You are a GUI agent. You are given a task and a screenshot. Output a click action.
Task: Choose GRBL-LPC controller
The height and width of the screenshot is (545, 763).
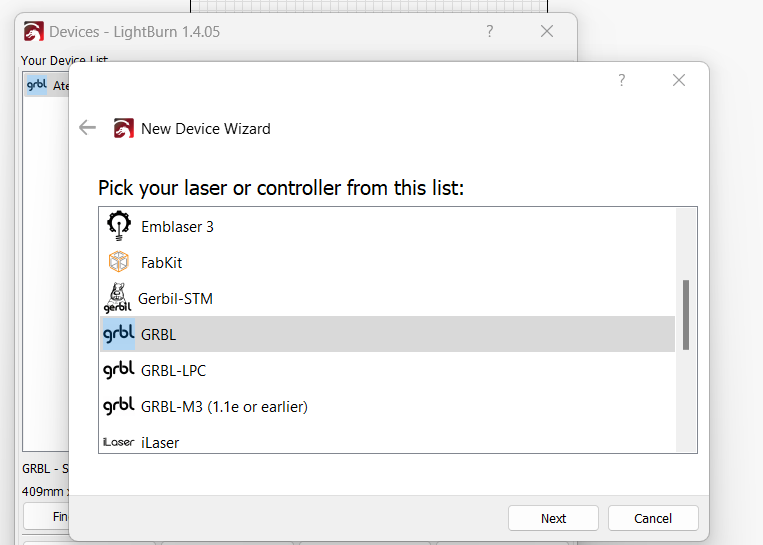pyautogui.click(x=387, y=370)
